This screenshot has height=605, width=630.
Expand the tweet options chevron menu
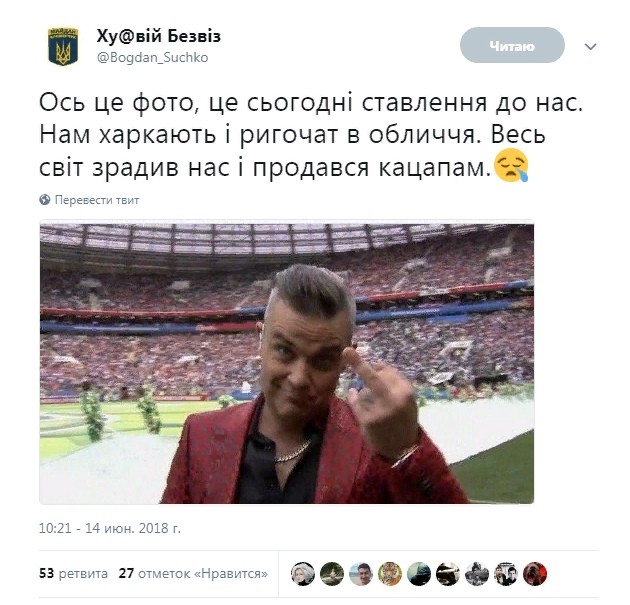pos(590,47)
